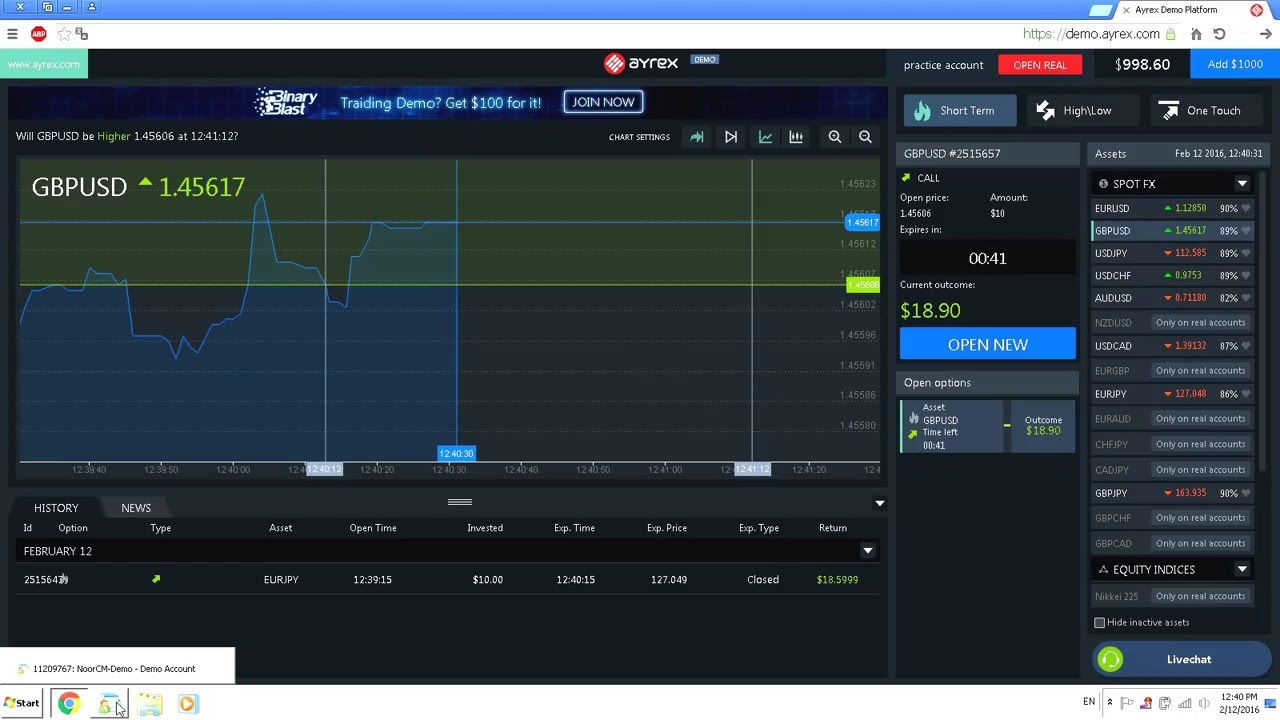Click the 12:41:12 expiry time marker
This screenshot has height=720, width=1280.
(752, 469)
